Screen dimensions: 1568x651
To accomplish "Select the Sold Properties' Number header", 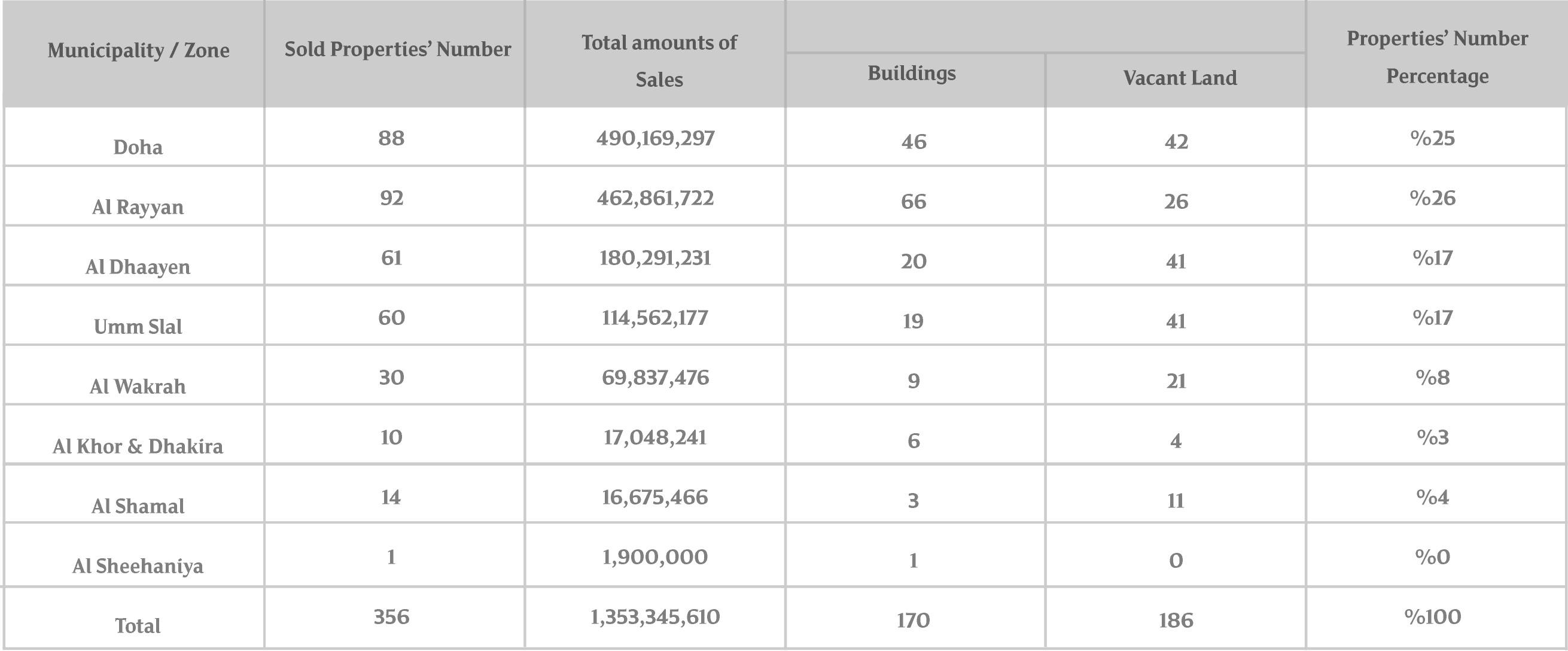I will (397, 49).
